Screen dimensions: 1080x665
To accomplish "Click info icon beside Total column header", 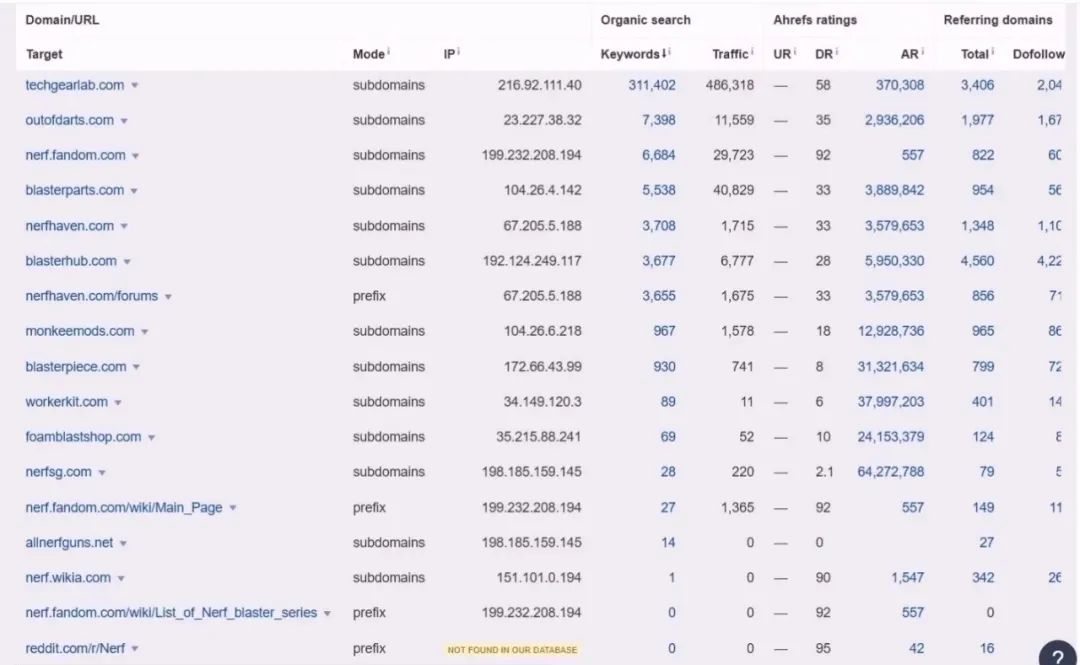I will (x=993, y=53).
